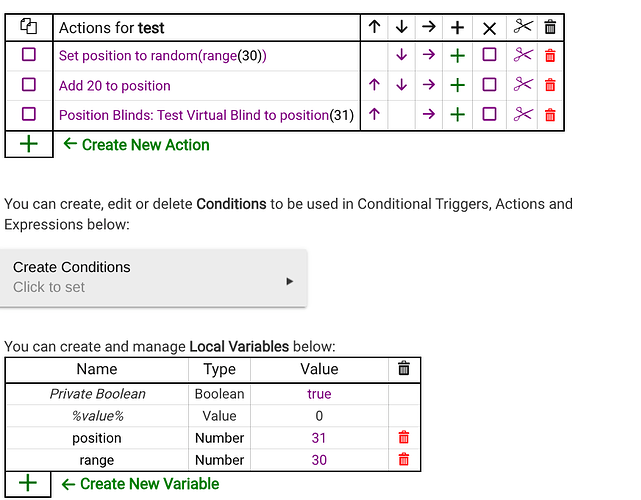641x500 pixels.
Task: Move 'Set position to random' action down
Action: [x=401, y=55]
